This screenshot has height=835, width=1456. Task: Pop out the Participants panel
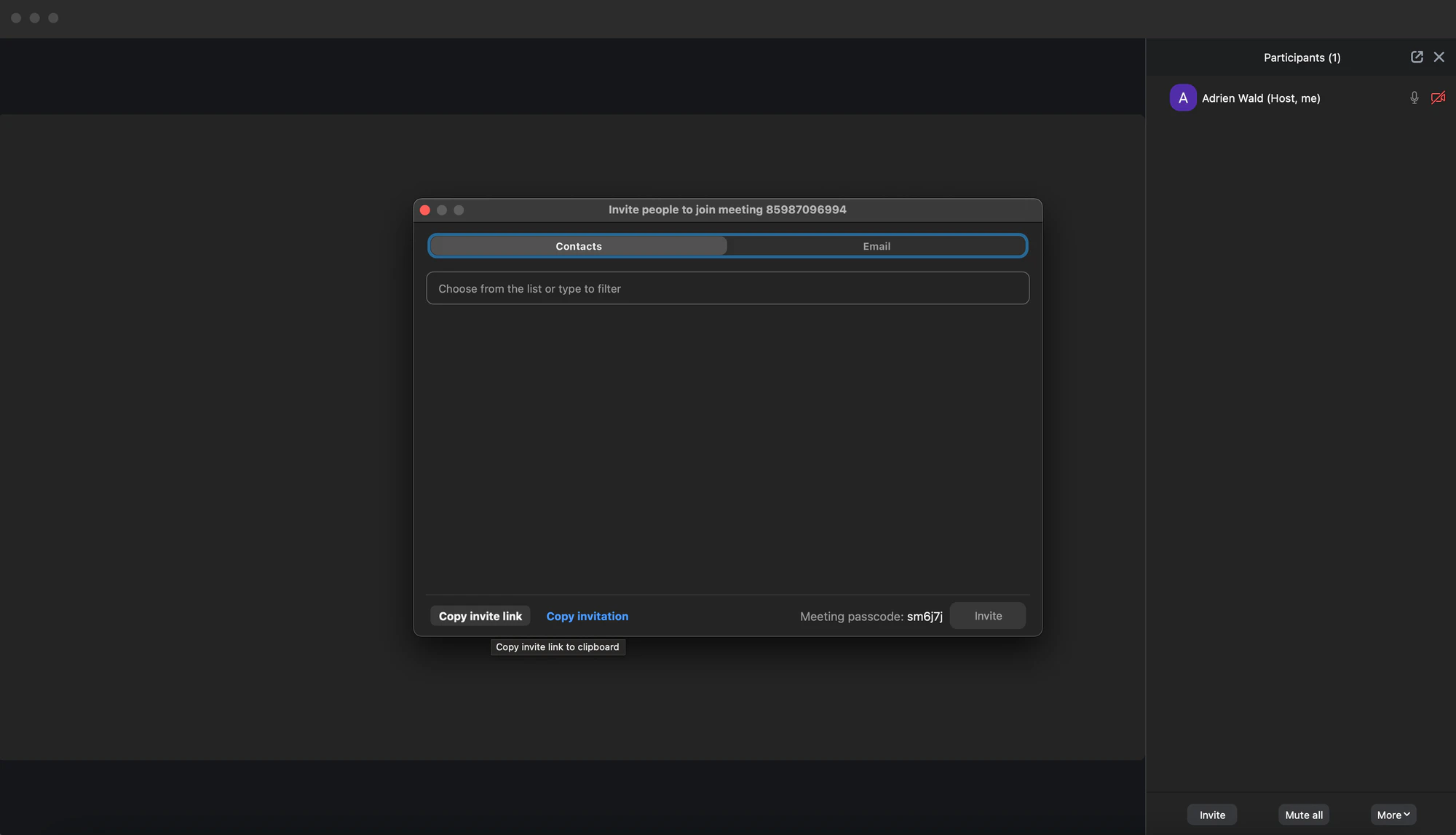[1417, 57]
